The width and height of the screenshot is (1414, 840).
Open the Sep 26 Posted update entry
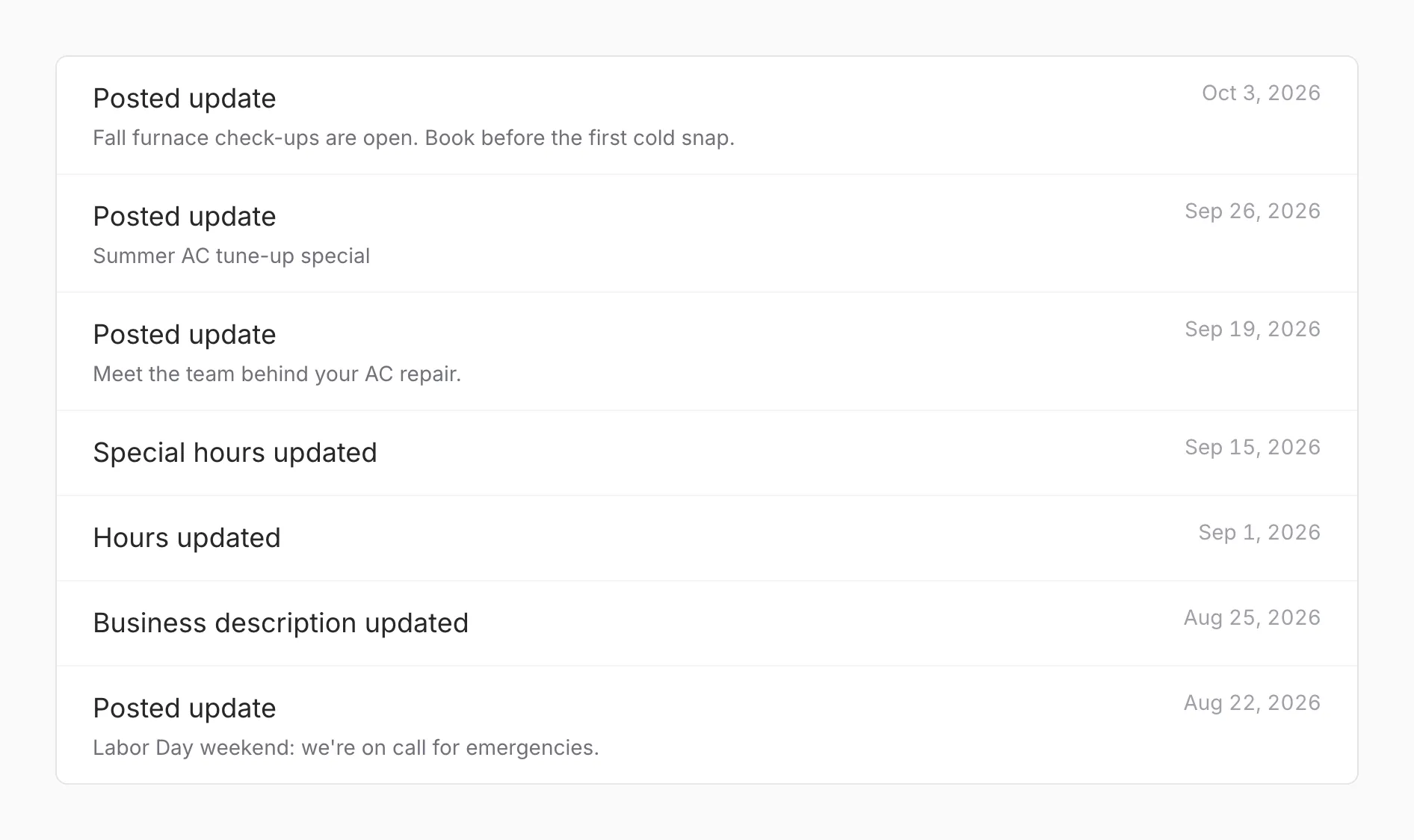[707, 233]
